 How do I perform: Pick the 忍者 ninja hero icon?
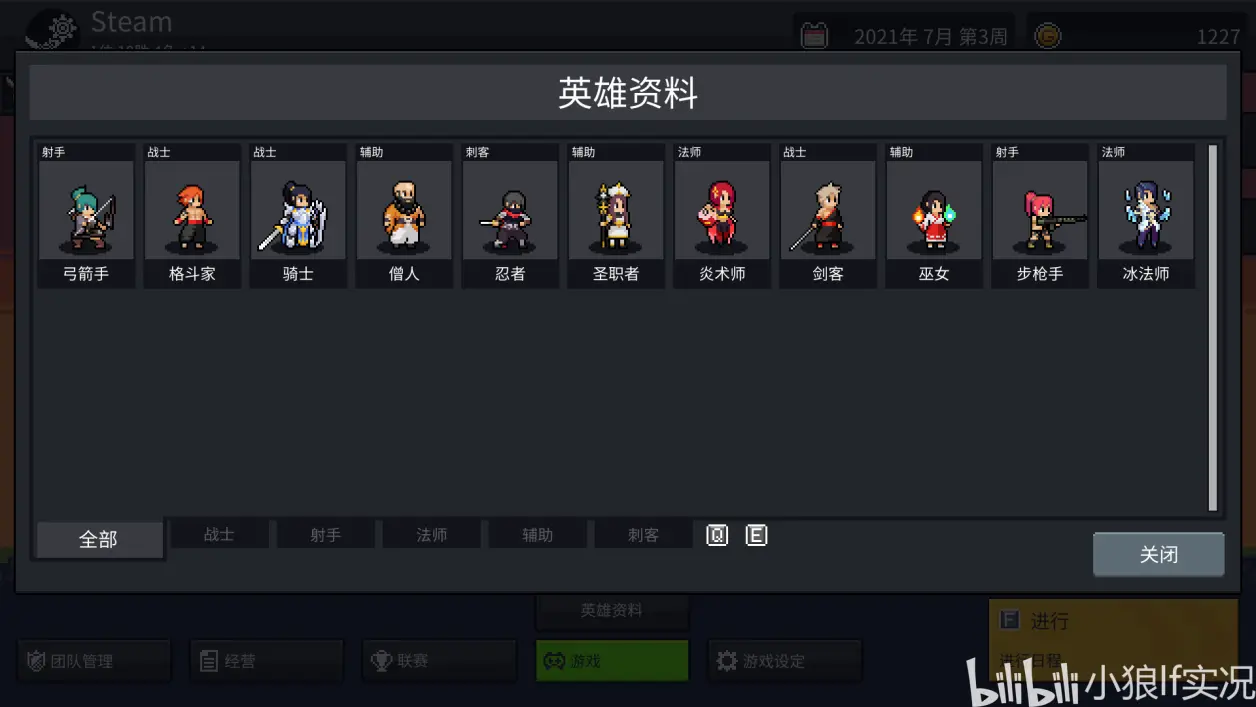click(x=510, y=216)
